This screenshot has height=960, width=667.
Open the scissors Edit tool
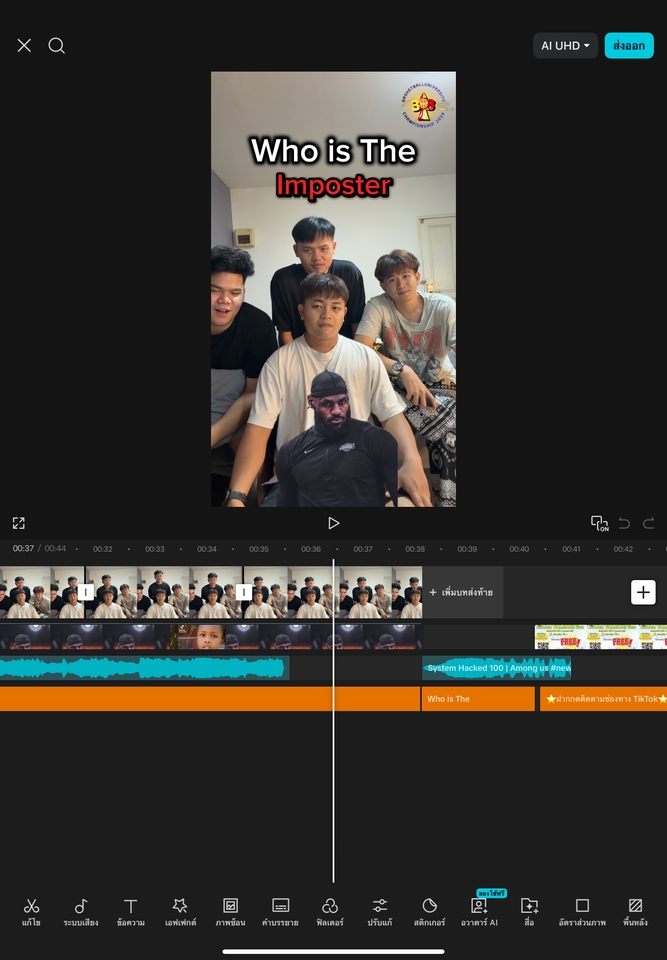point(31,912)
